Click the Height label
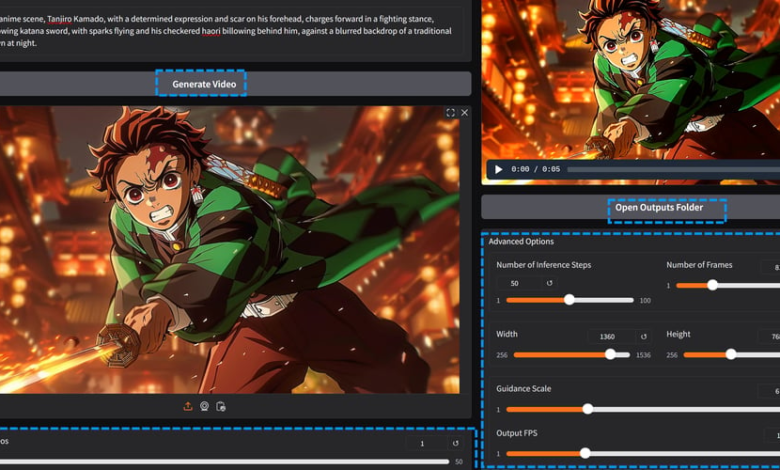Image resolution: width=780 pixels, height=470 pixels. coord(678,334)
